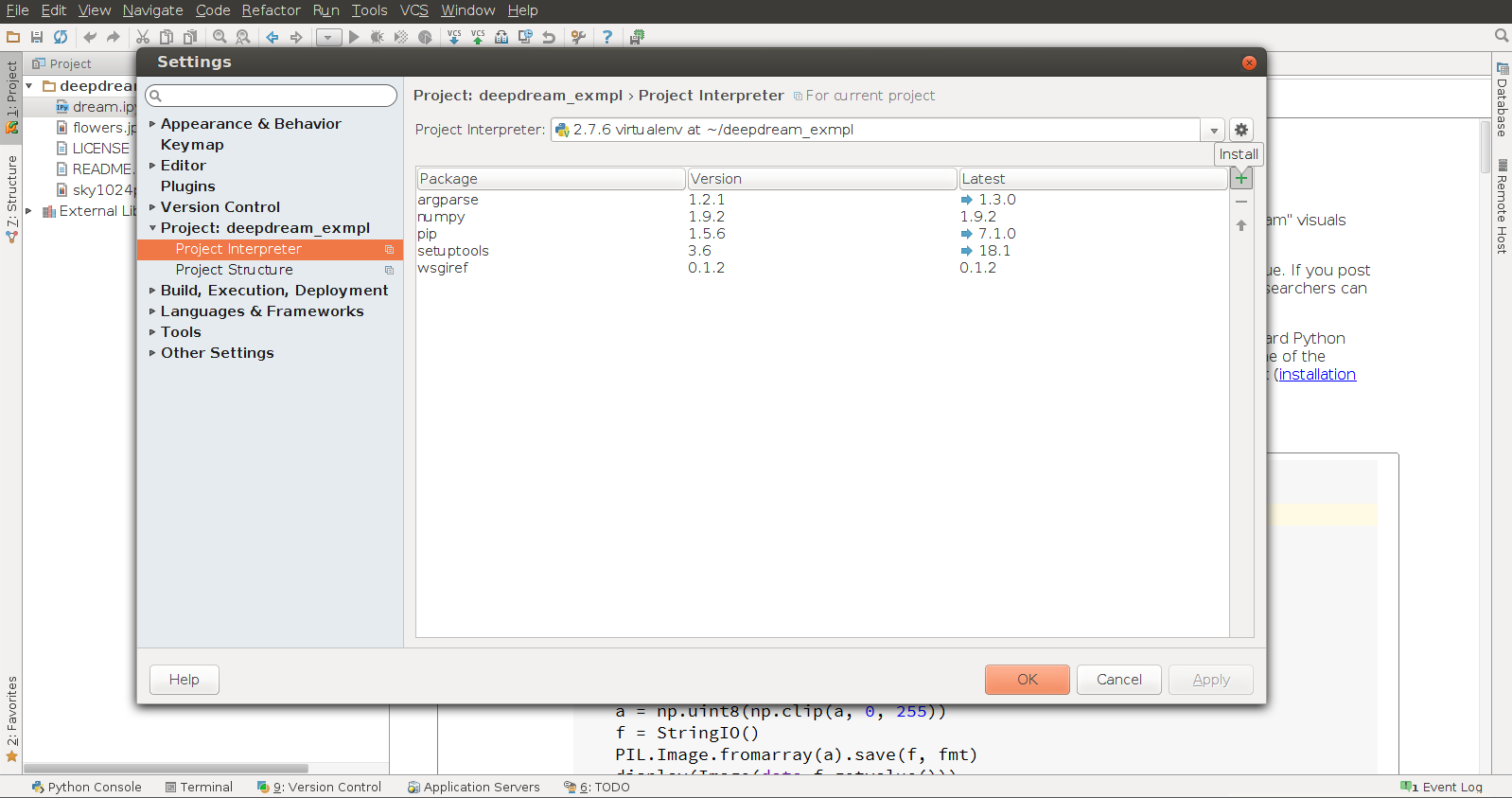Open the Navigate menu
The width and height of the screenshot is (1512, 798).
[x=152, y=10]
